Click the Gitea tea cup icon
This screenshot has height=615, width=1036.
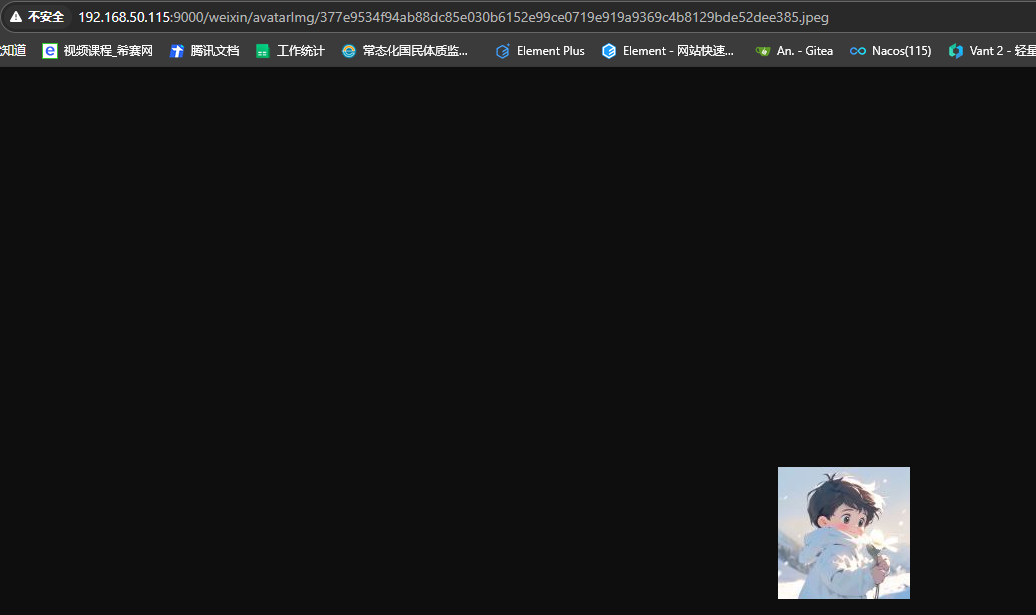click(762, 51)
